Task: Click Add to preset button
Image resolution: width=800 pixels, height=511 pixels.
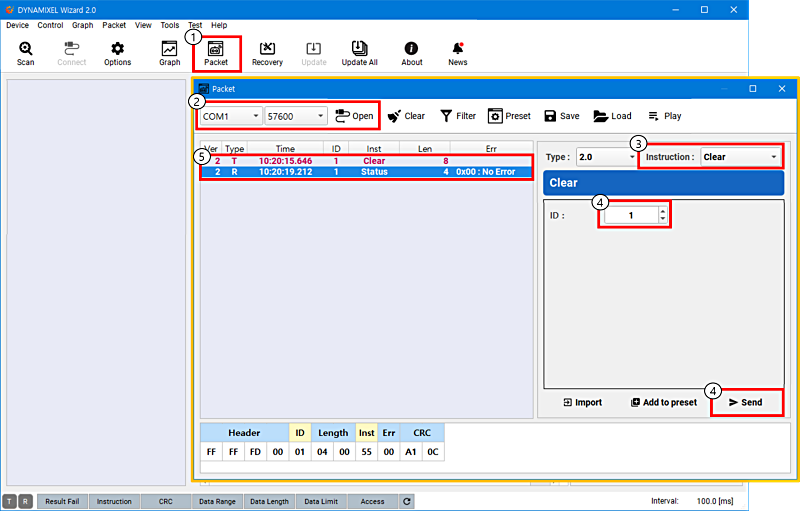Action: coord(664,402)
